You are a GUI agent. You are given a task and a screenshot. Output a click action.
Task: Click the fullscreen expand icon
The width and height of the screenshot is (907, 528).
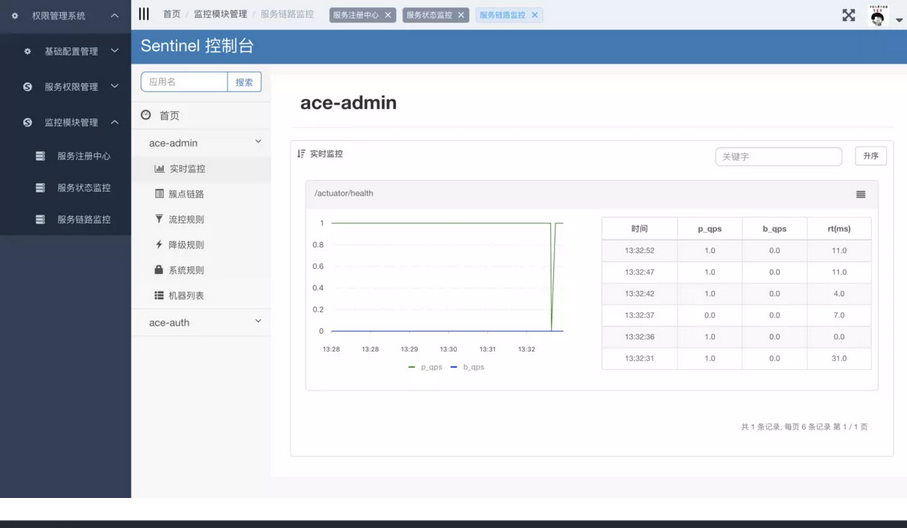[848, 15]
